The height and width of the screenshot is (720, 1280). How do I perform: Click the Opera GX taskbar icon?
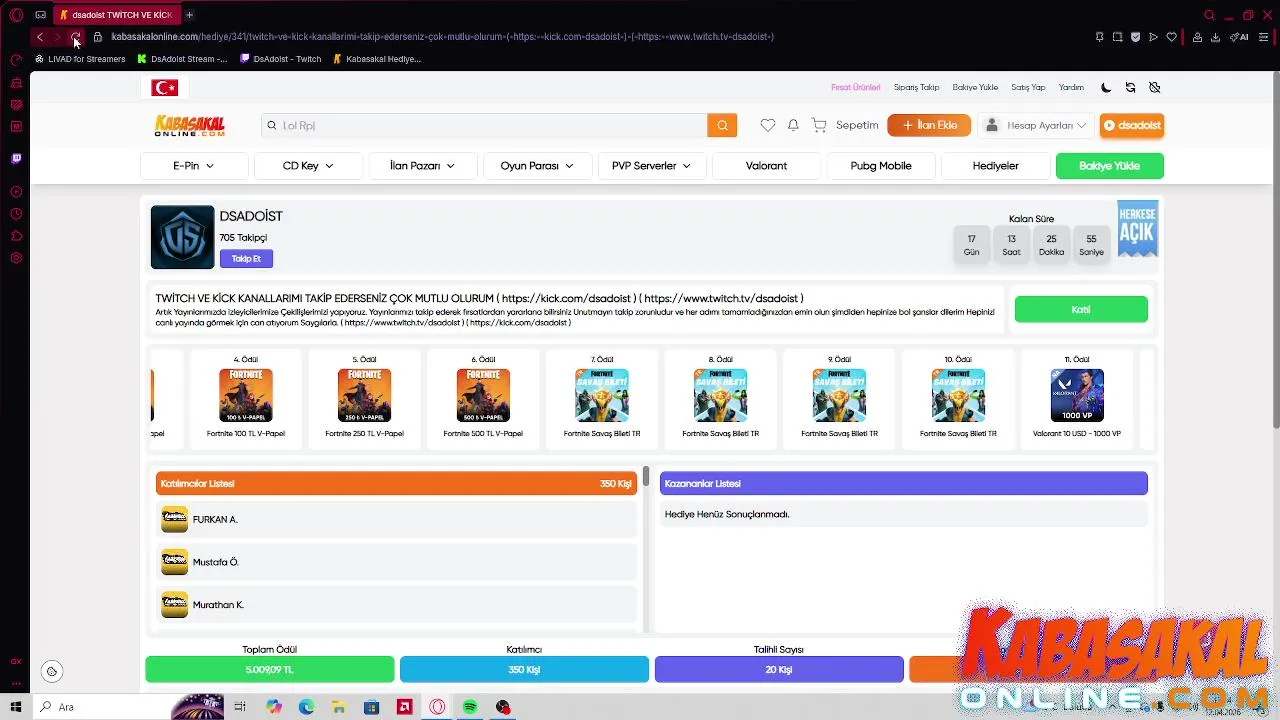(x=437, y=707)
